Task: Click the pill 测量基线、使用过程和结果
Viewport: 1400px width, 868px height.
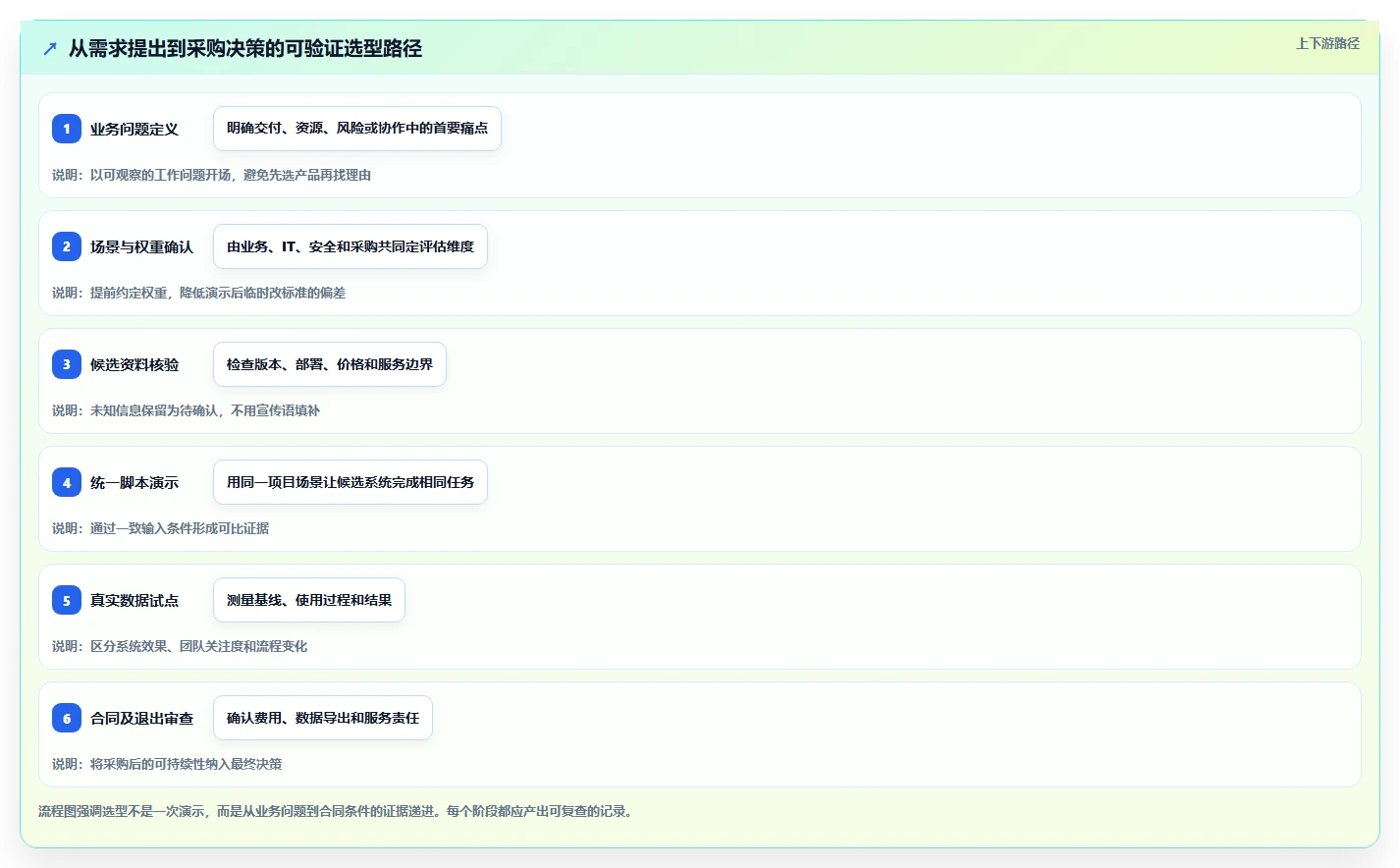Action: tap(309, 600)
